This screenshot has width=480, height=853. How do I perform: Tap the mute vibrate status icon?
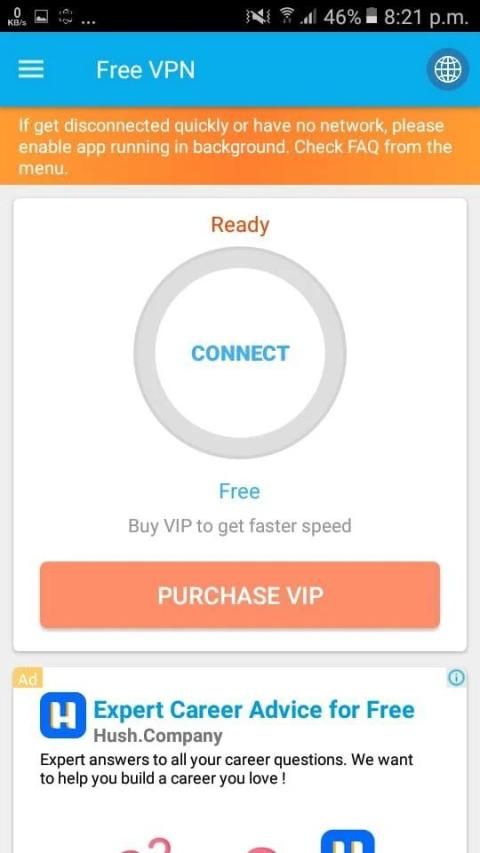pos(256,17)
